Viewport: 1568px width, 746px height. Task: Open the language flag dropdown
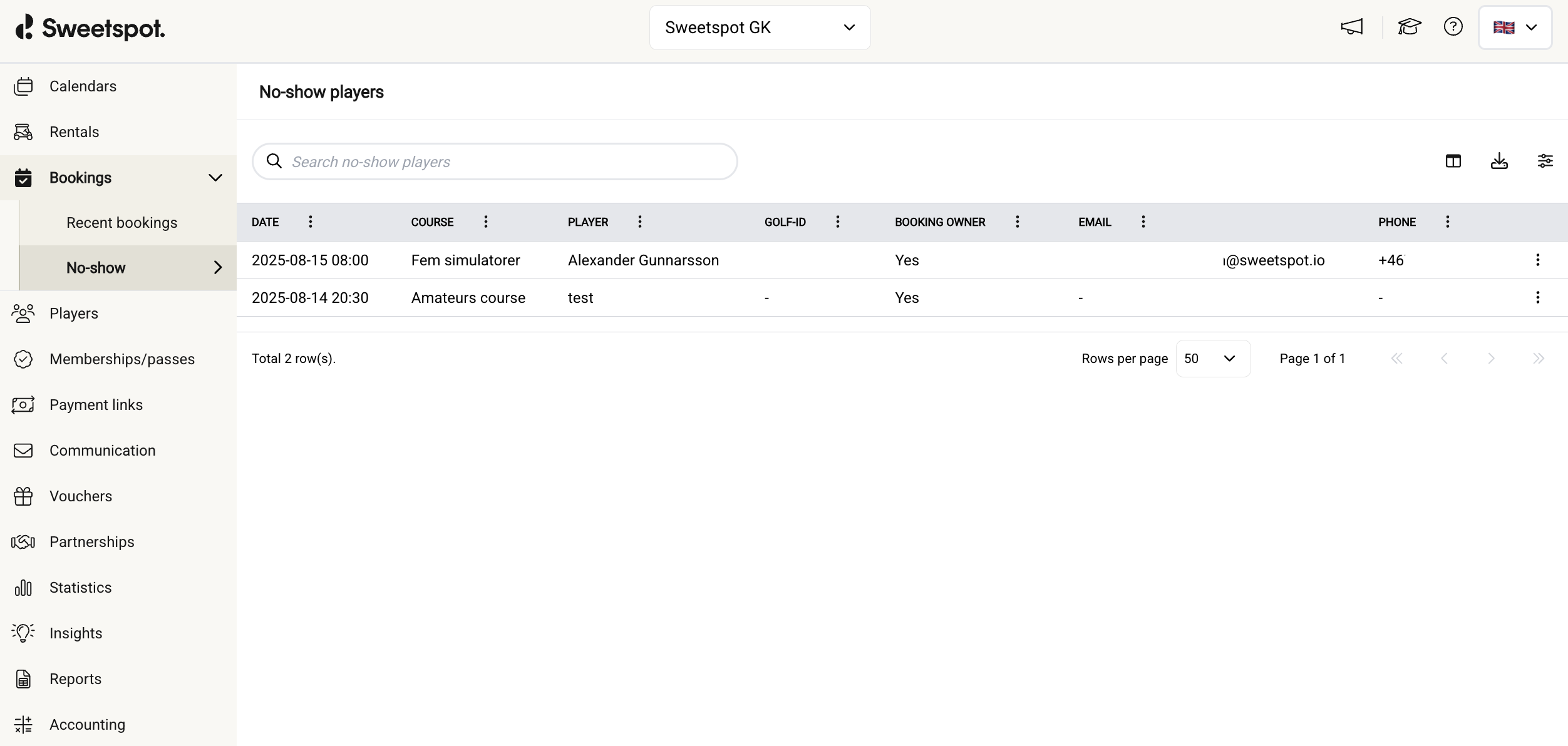click(1514, 28)
